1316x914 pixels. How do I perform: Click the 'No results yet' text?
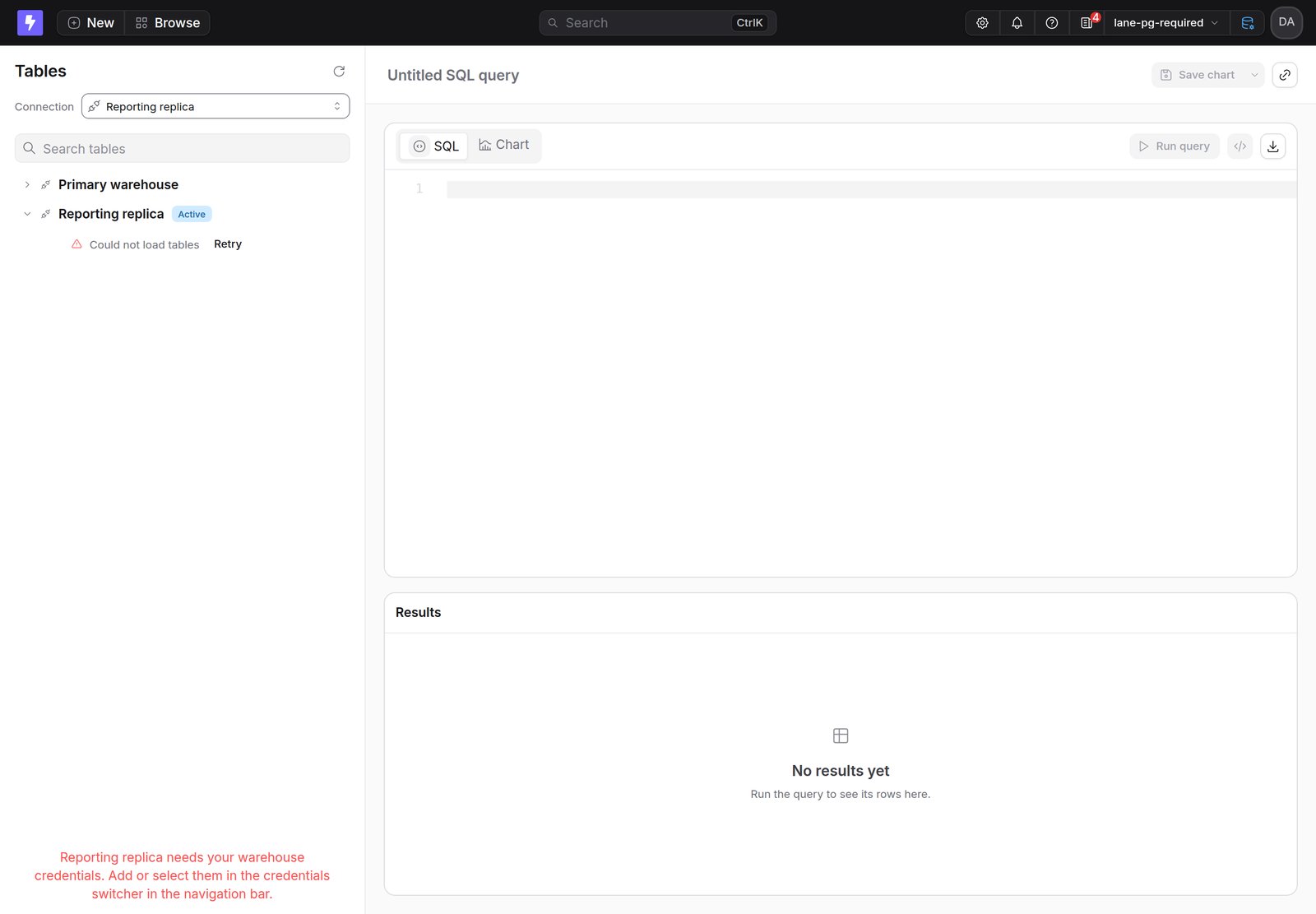pos(841,771)
